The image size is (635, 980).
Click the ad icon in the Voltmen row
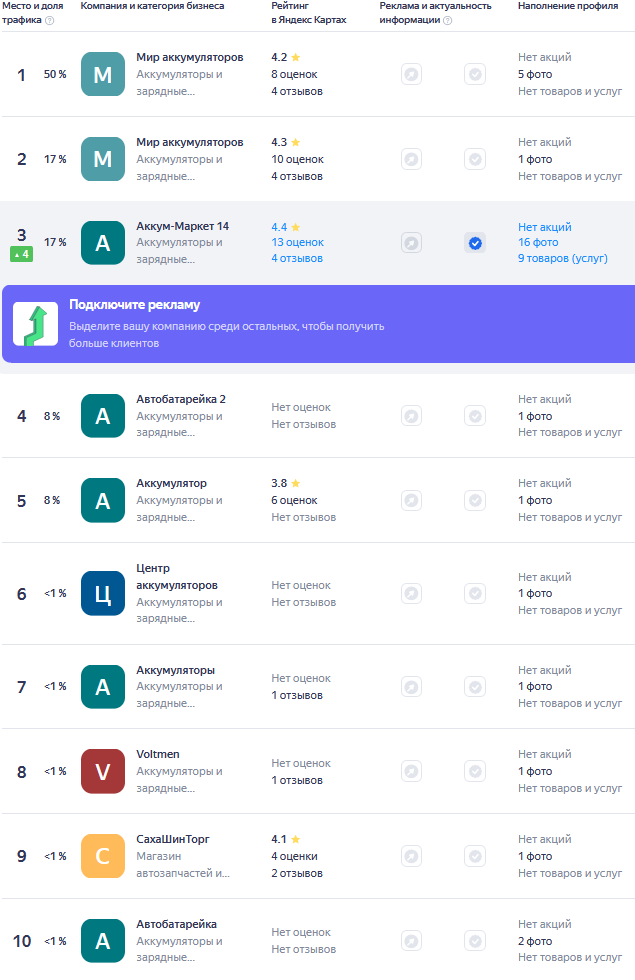[411, 771]
